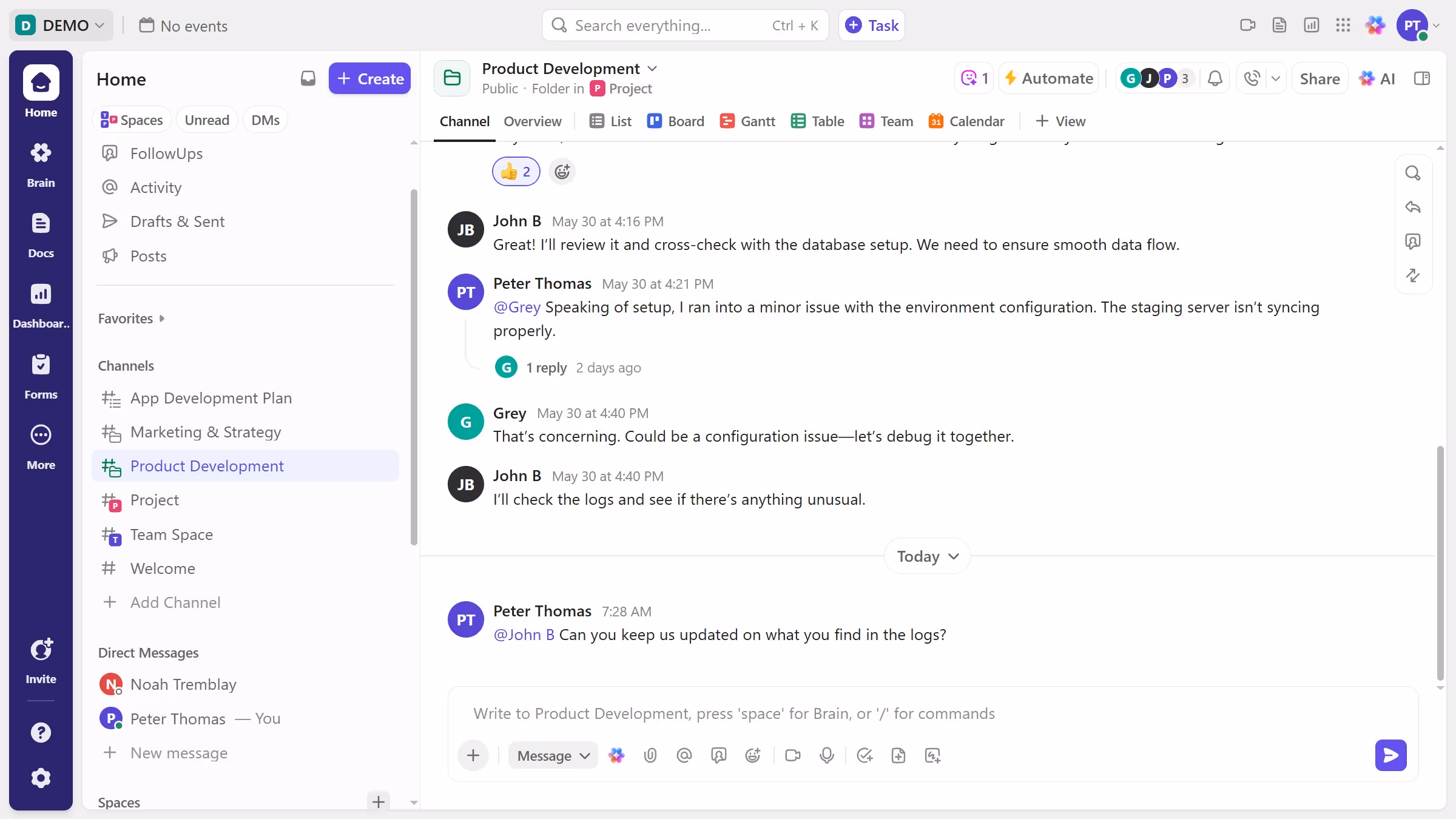
Task: Open the notification bell for this channel
Action: point(1215,78)
